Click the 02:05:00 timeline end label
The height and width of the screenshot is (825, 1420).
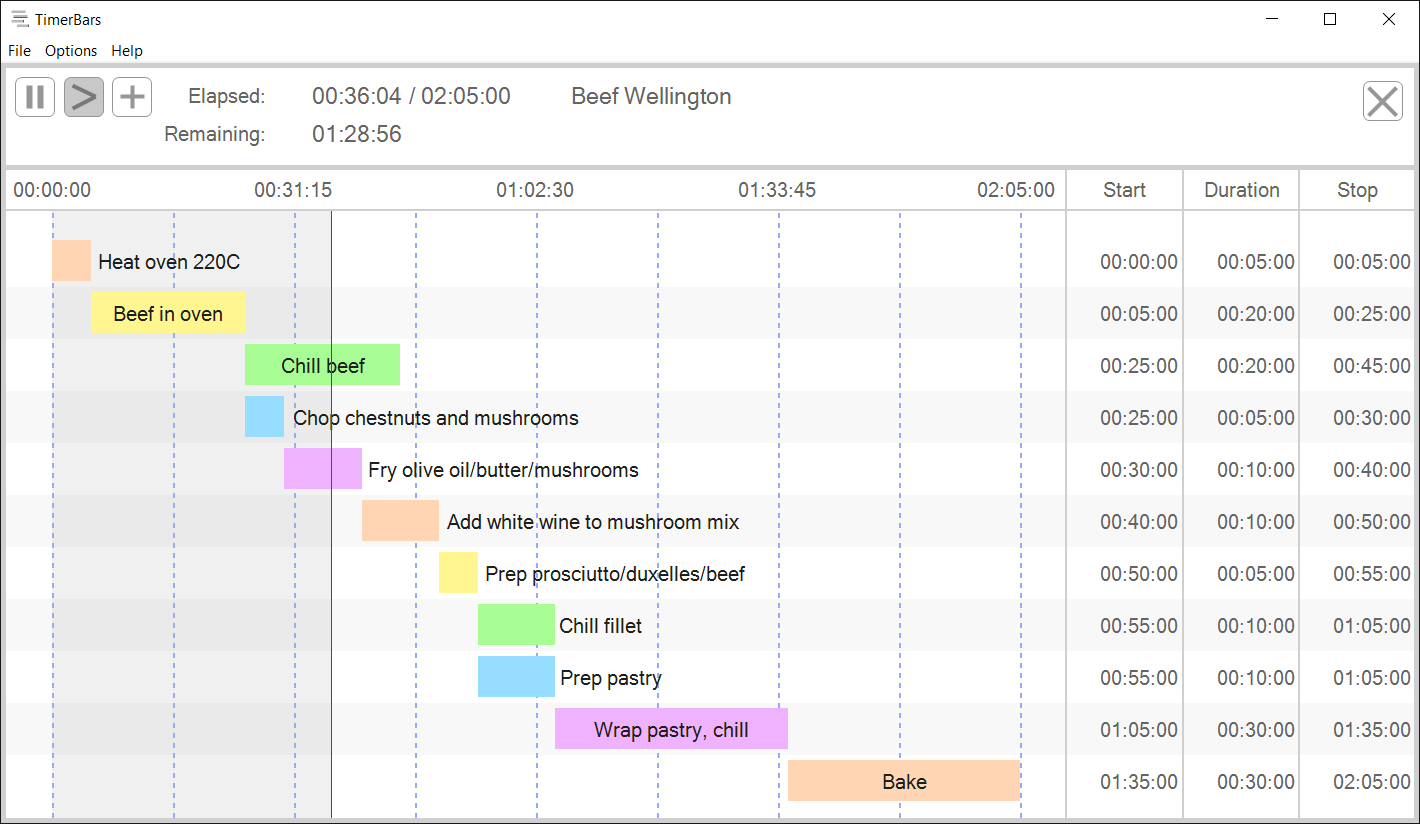pyautogui.click(x=1016, y=190)
